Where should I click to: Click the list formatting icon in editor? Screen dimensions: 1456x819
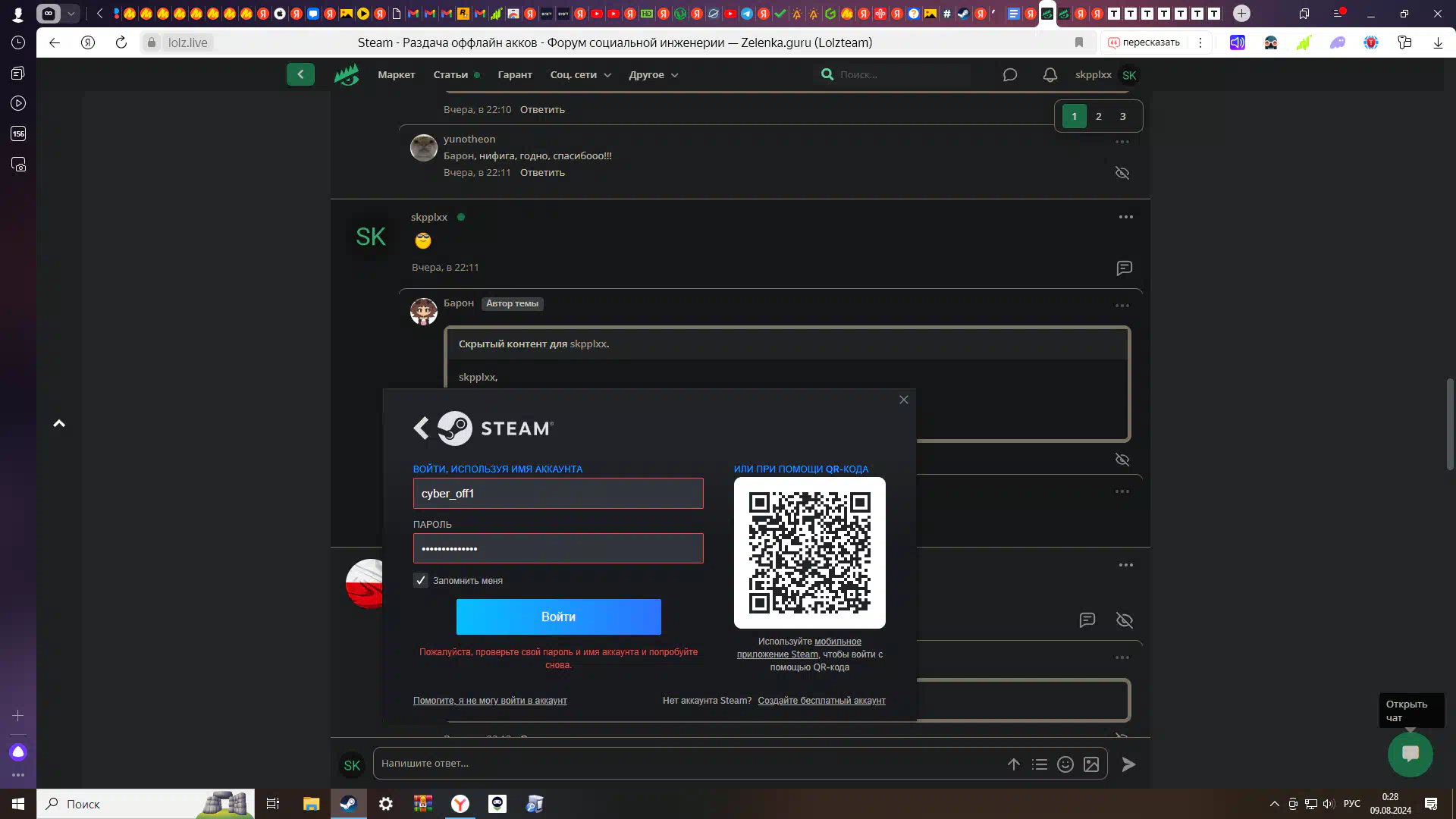click(1040, 764)
